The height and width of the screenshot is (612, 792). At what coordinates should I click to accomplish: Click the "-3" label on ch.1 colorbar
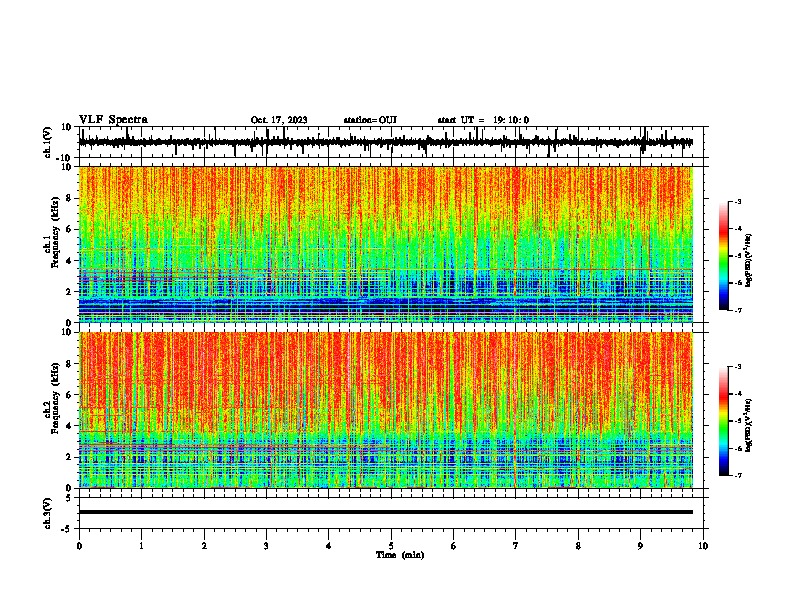tap(737, 201)
